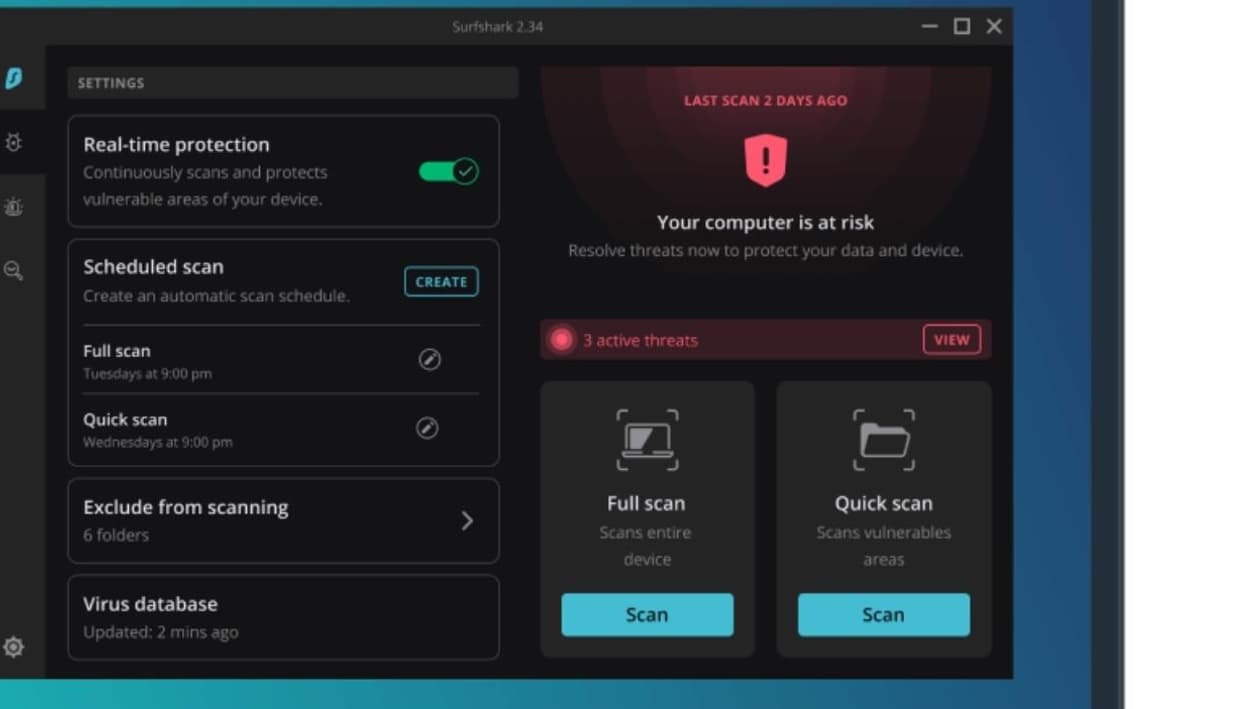1260x709 pixels.
Task: Click the 'Wednesdays at 9:00 pm' text
Action: point(157,442)
